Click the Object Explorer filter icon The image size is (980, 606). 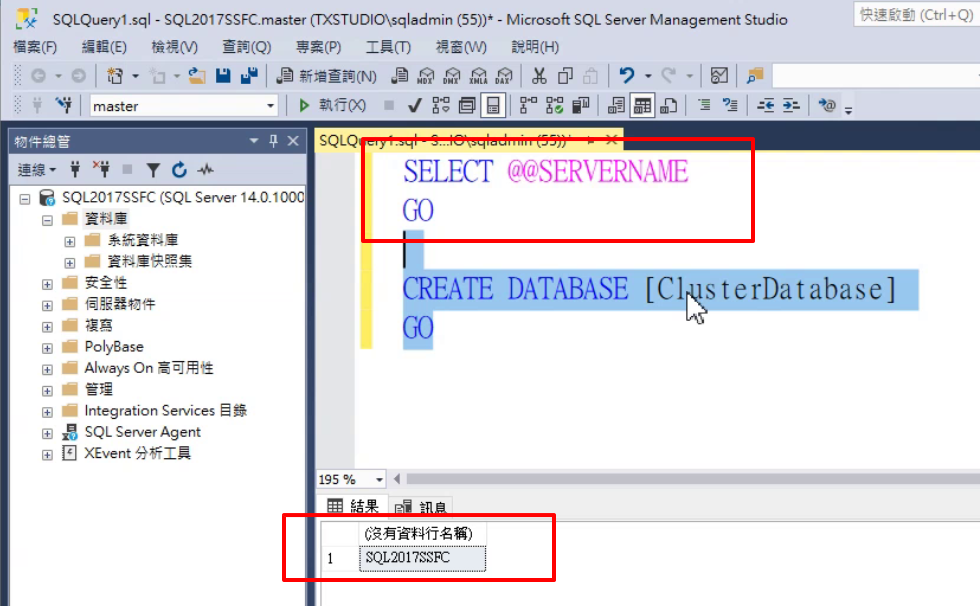click(153, 169)
